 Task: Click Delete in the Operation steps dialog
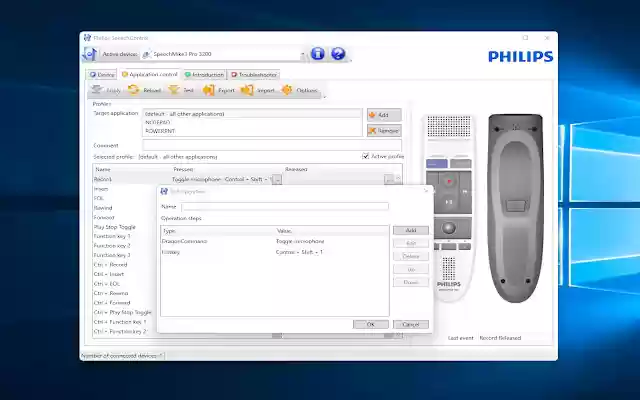(x=411, y=256)
